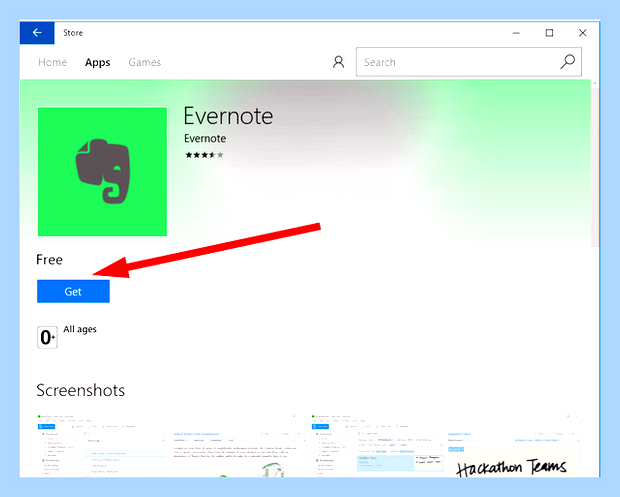Switch to the Home tab

[52, 62]
